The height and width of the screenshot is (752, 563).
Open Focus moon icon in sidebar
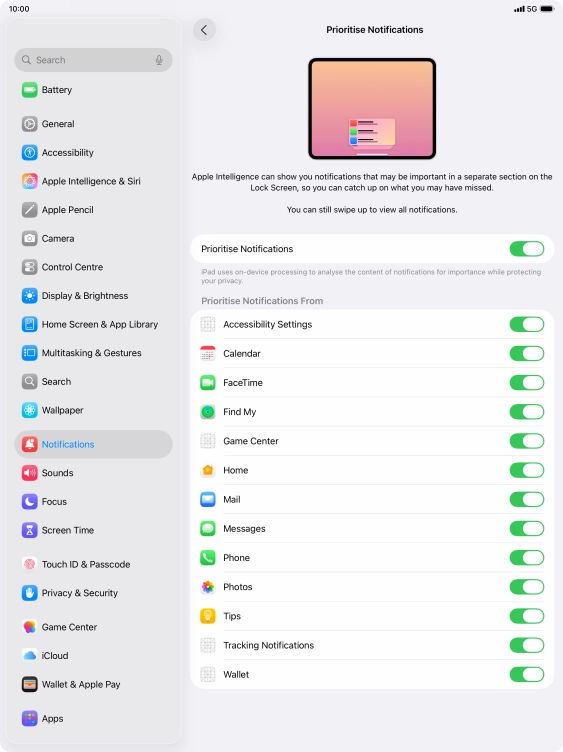(x=30, y=502)
